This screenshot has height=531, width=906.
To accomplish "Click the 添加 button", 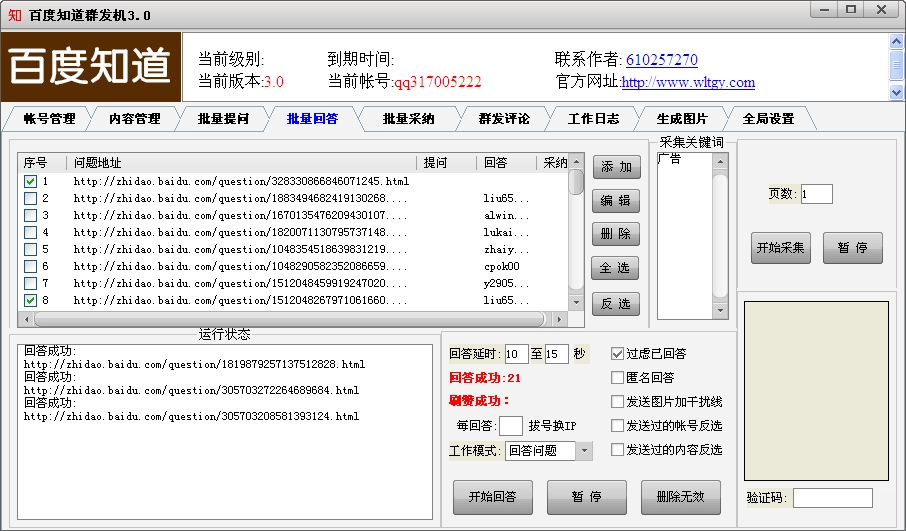I will click(617, 167).
